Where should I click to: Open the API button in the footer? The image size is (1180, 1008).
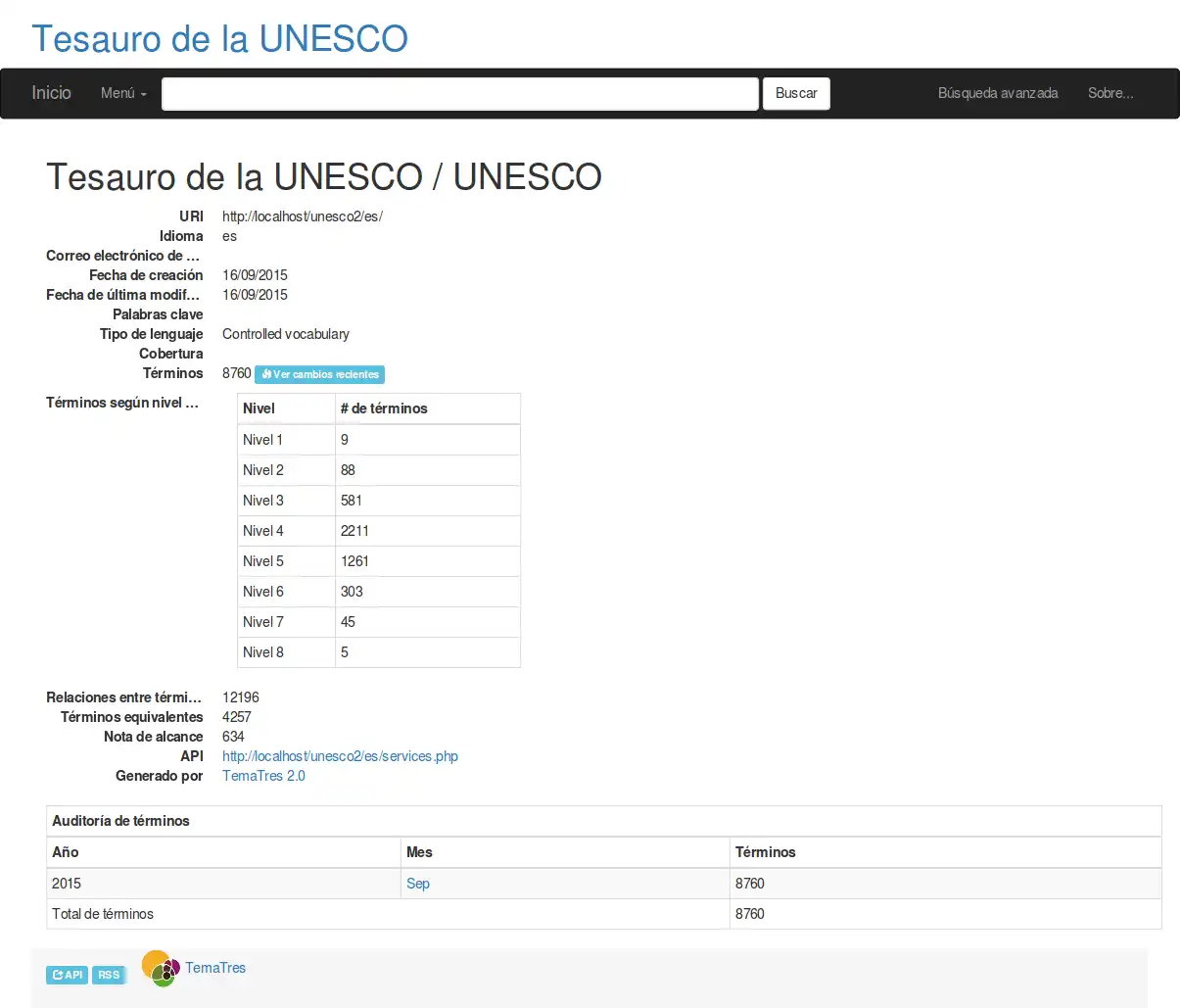pyautogui.click(x=68, y=975)
